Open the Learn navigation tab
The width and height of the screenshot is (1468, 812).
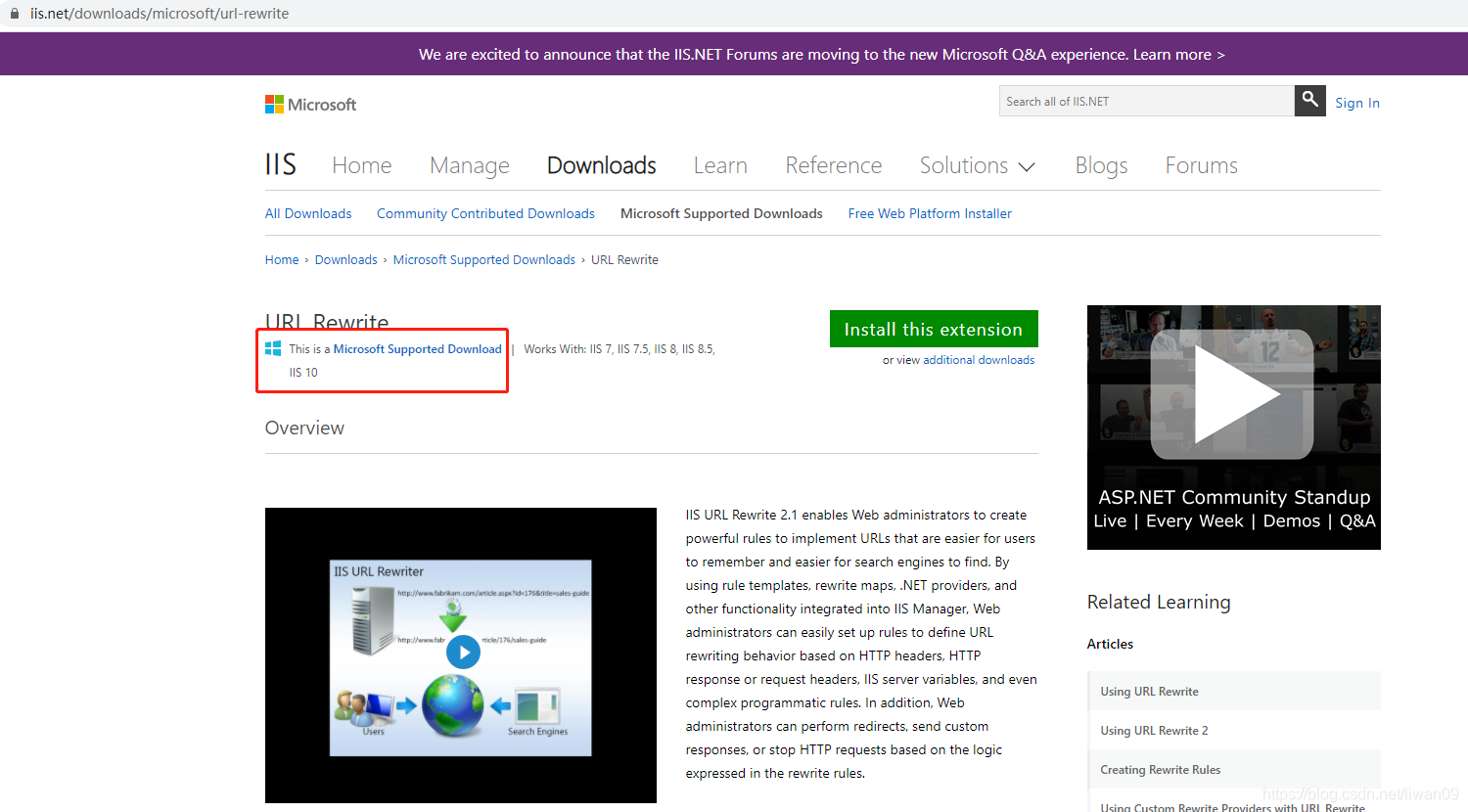tap(720, 165)
